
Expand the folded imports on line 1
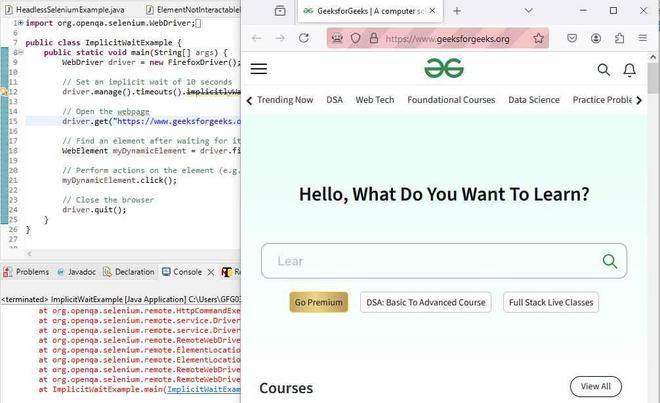point(20,23)
